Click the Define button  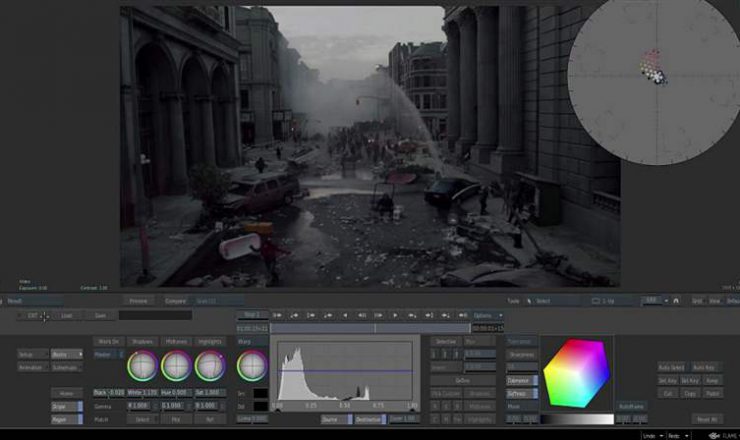tap(463, 381)
